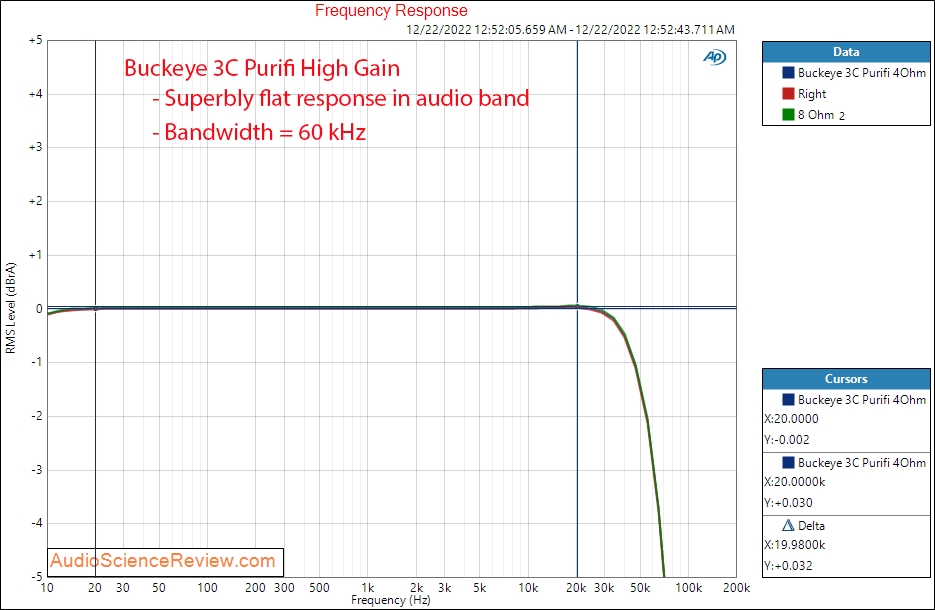Image resolution: width=935 pixels, height=610 pixels.
Task: Click the '-1' tick on the level axis
Action: pyautogui.click(x=37, y=363)
